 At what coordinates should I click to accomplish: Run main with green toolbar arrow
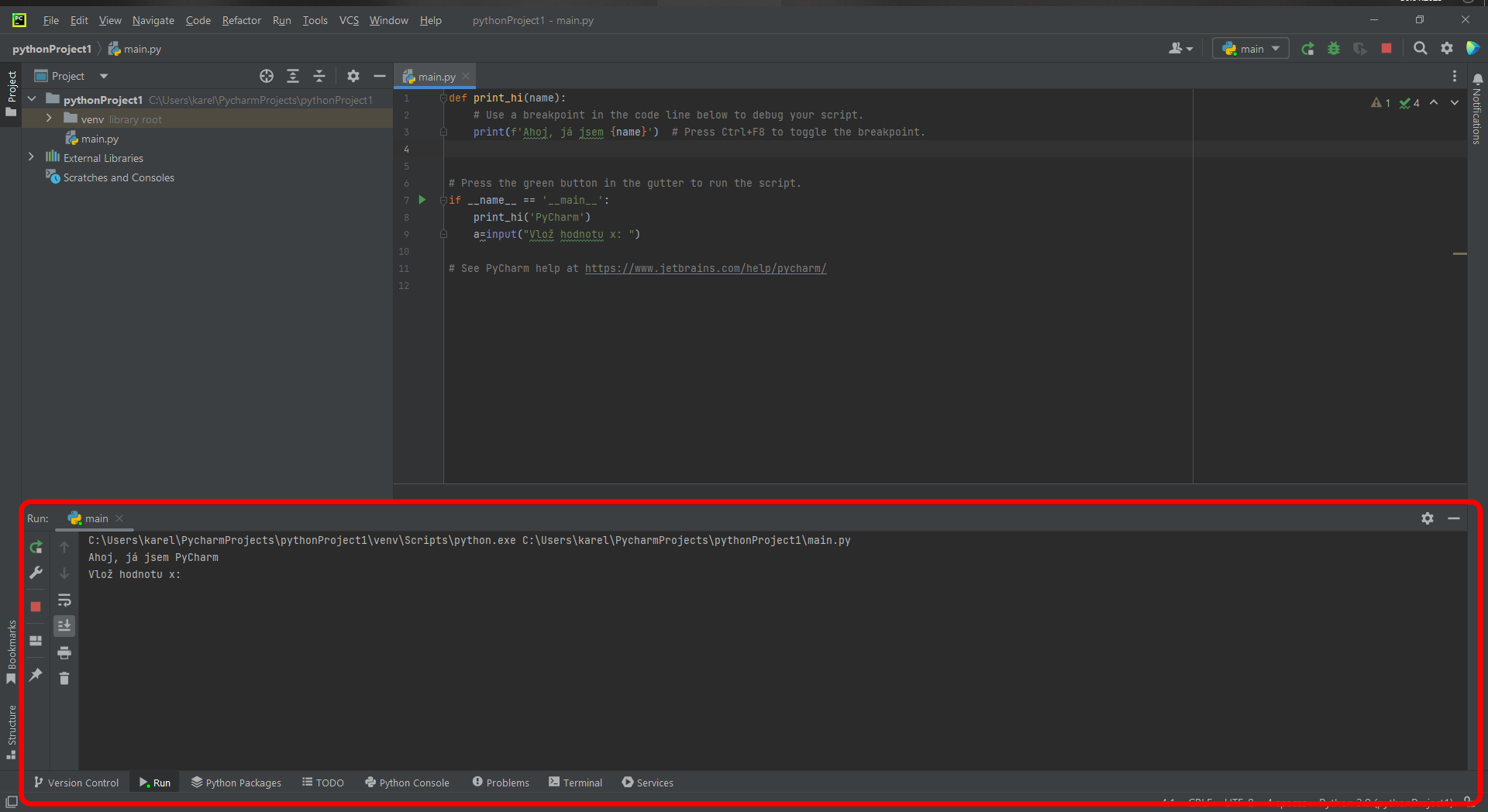click(x=1307, y=49)
